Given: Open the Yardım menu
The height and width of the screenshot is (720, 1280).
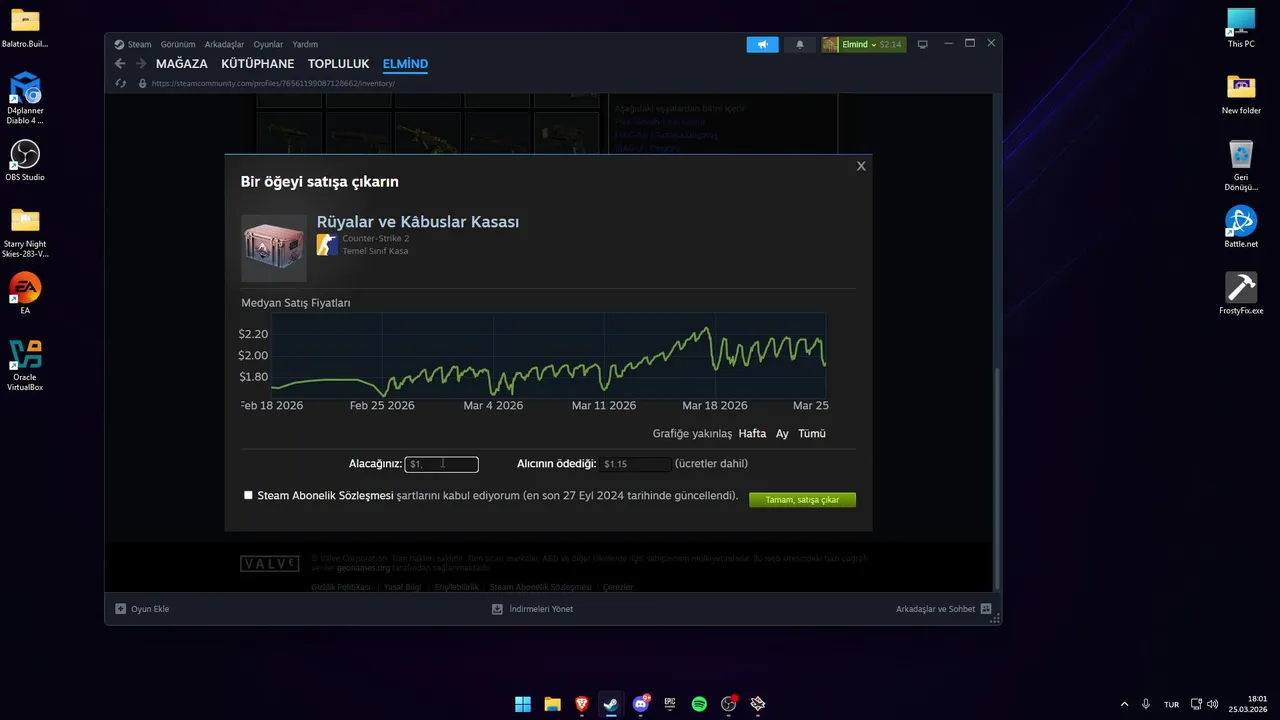Looking at the screenshot, I should 305,44.
